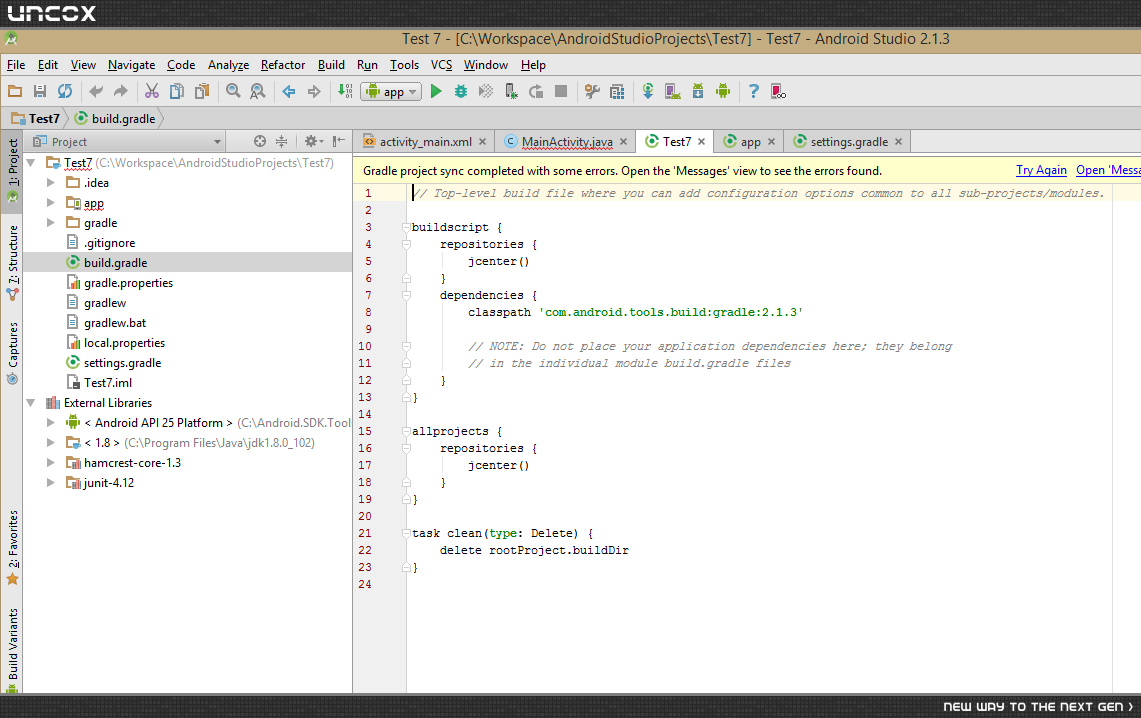
Task: Click the Cut scissors icon
Action: [x=151, y=92]
